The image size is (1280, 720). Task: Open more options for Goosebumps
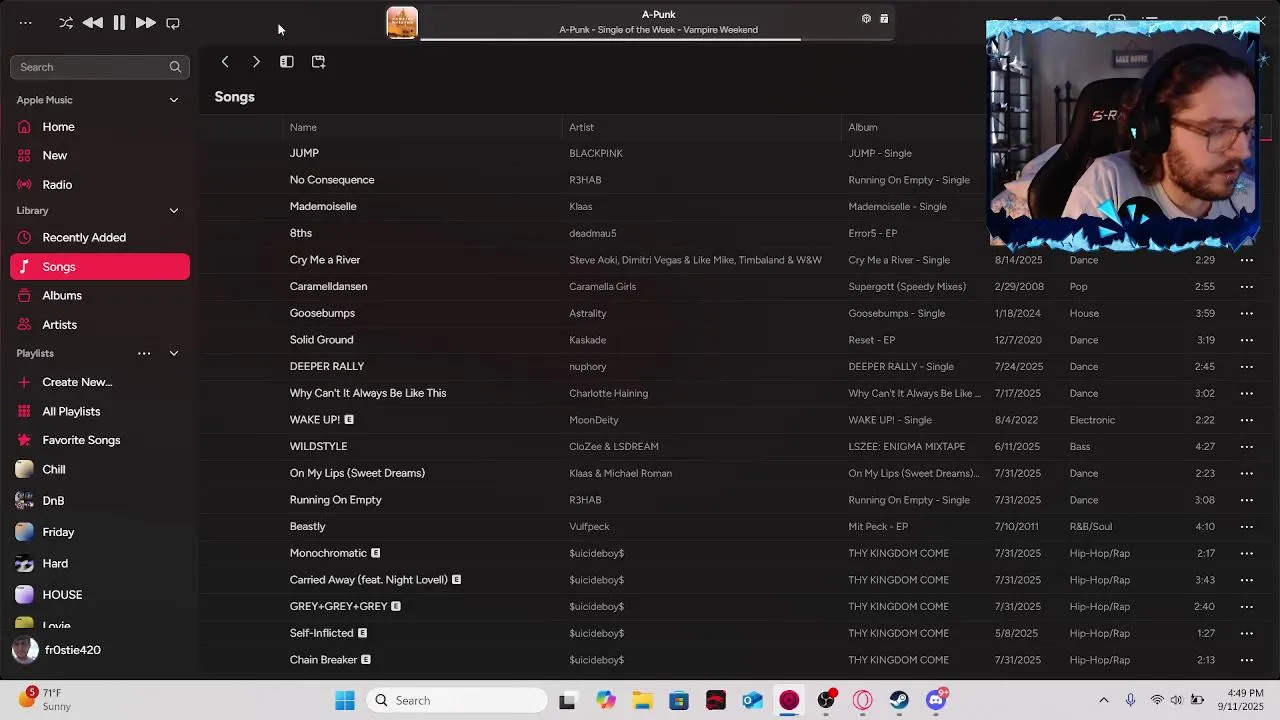[1246, 313]
